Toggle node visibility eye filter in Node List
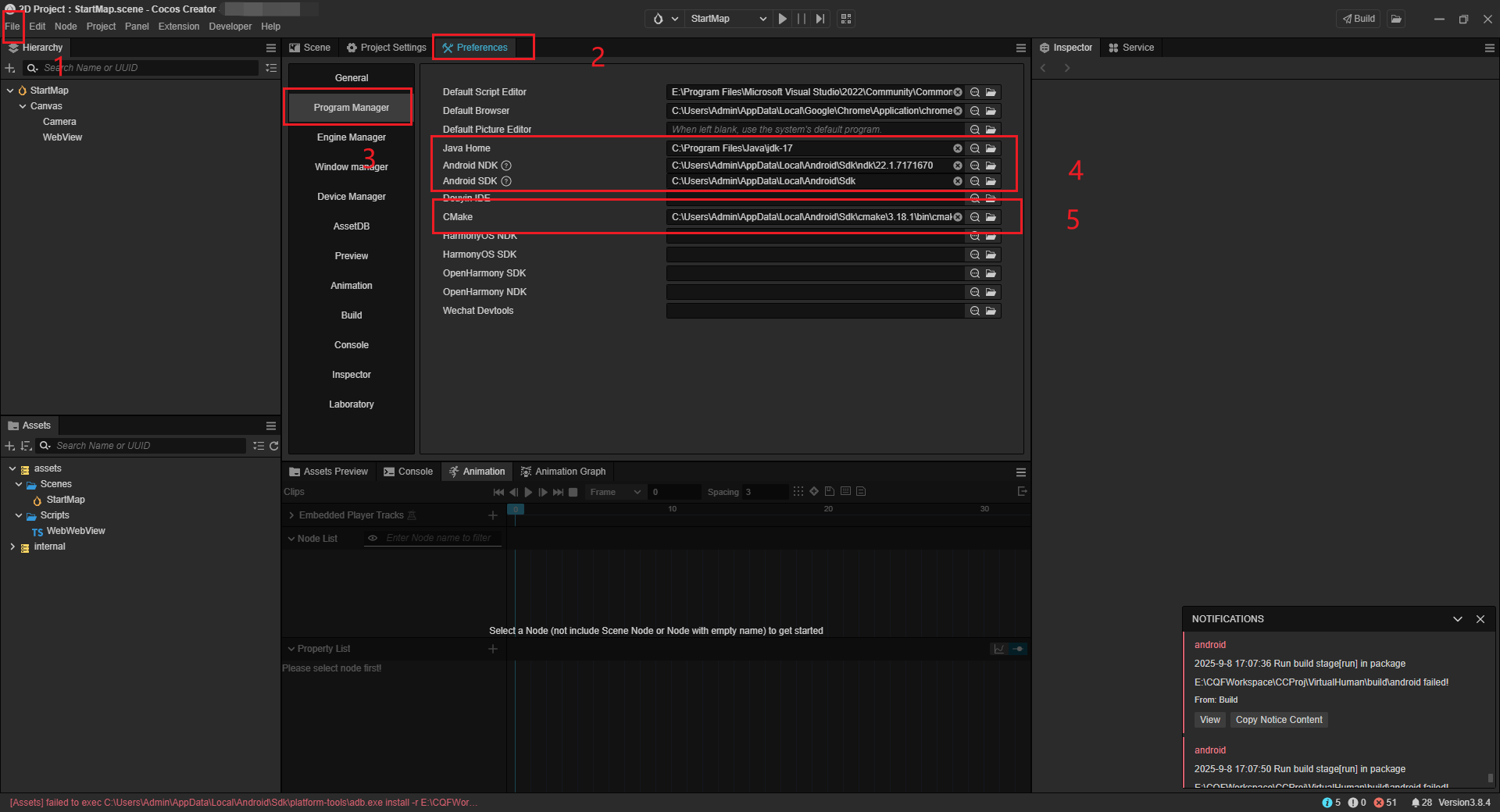Viewport: 1500px width, 812px height. pos(373,539)
